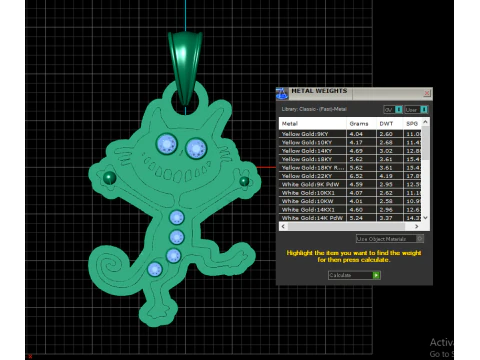The image size is (480, 360).
Task: Select the White Gold:14KX1 row
Action: pos(350,210)
